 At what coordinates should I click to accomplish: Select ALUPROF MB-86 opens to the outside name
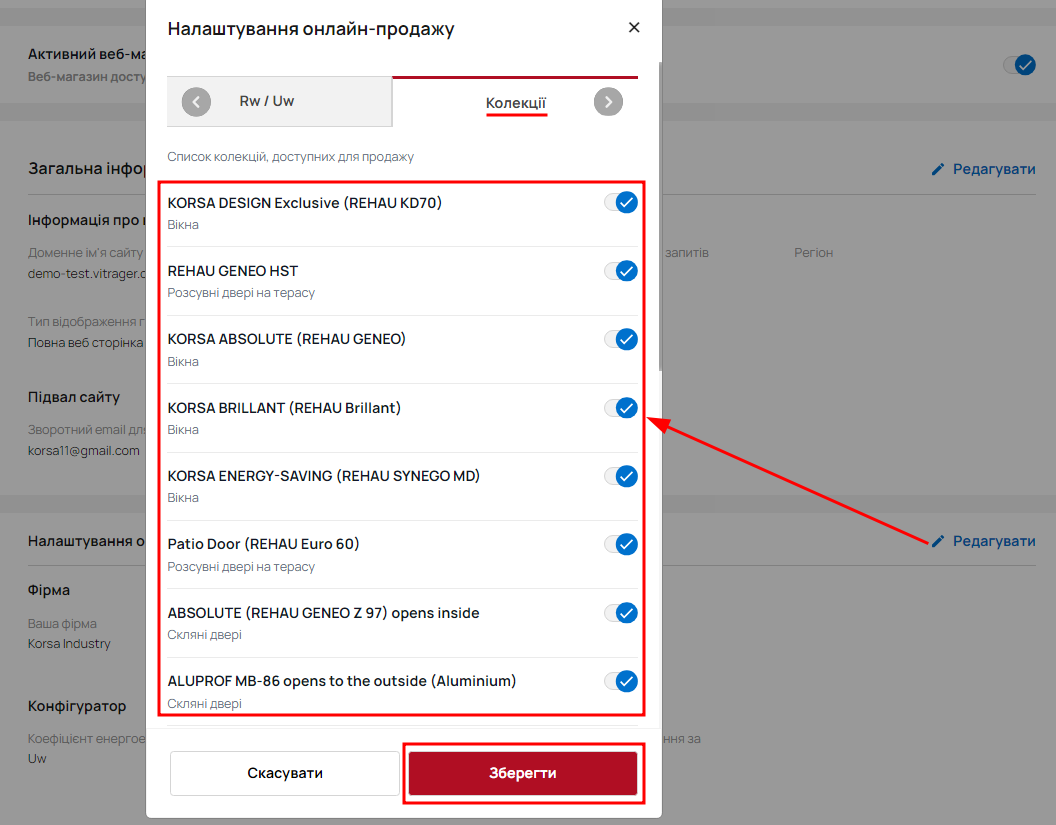coord(342,681)
